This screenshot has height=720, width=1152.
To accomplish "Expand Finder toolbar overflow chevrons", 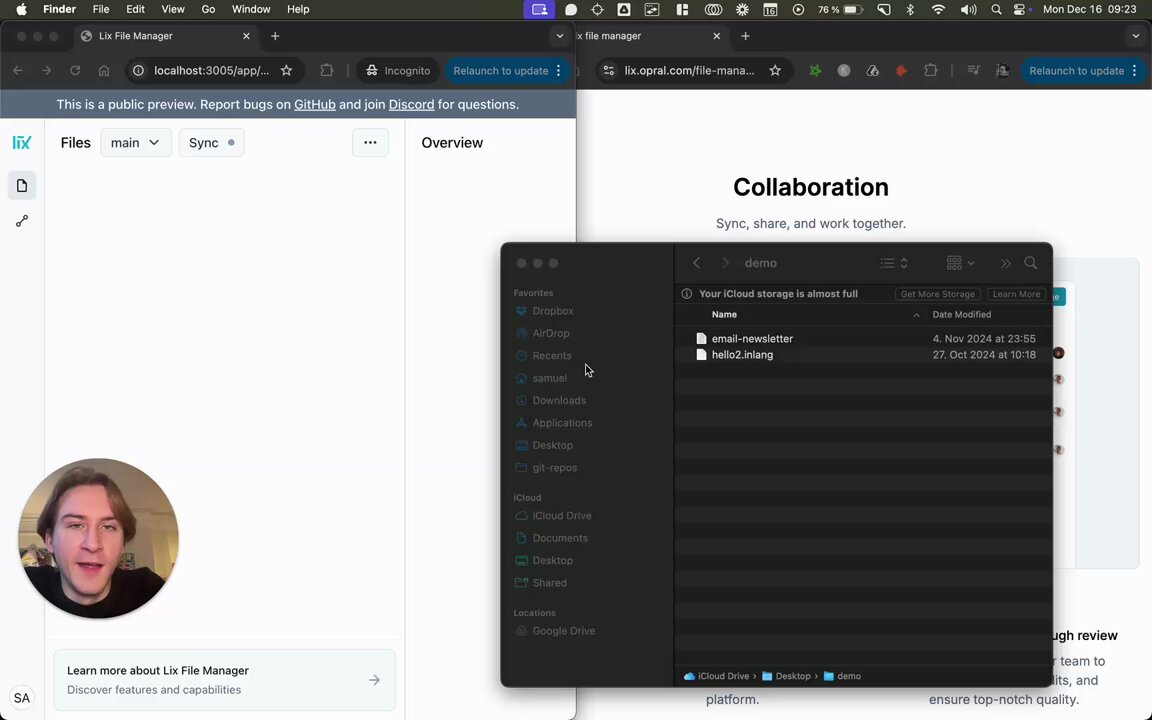I will click(1005, 263).
